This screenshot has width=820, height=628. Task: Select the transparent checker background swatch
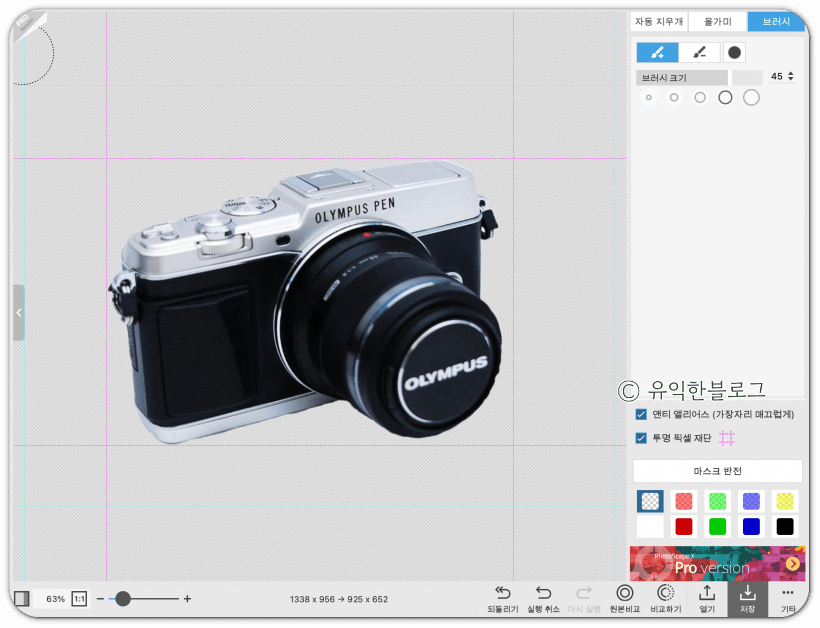[x=650, y=501]
